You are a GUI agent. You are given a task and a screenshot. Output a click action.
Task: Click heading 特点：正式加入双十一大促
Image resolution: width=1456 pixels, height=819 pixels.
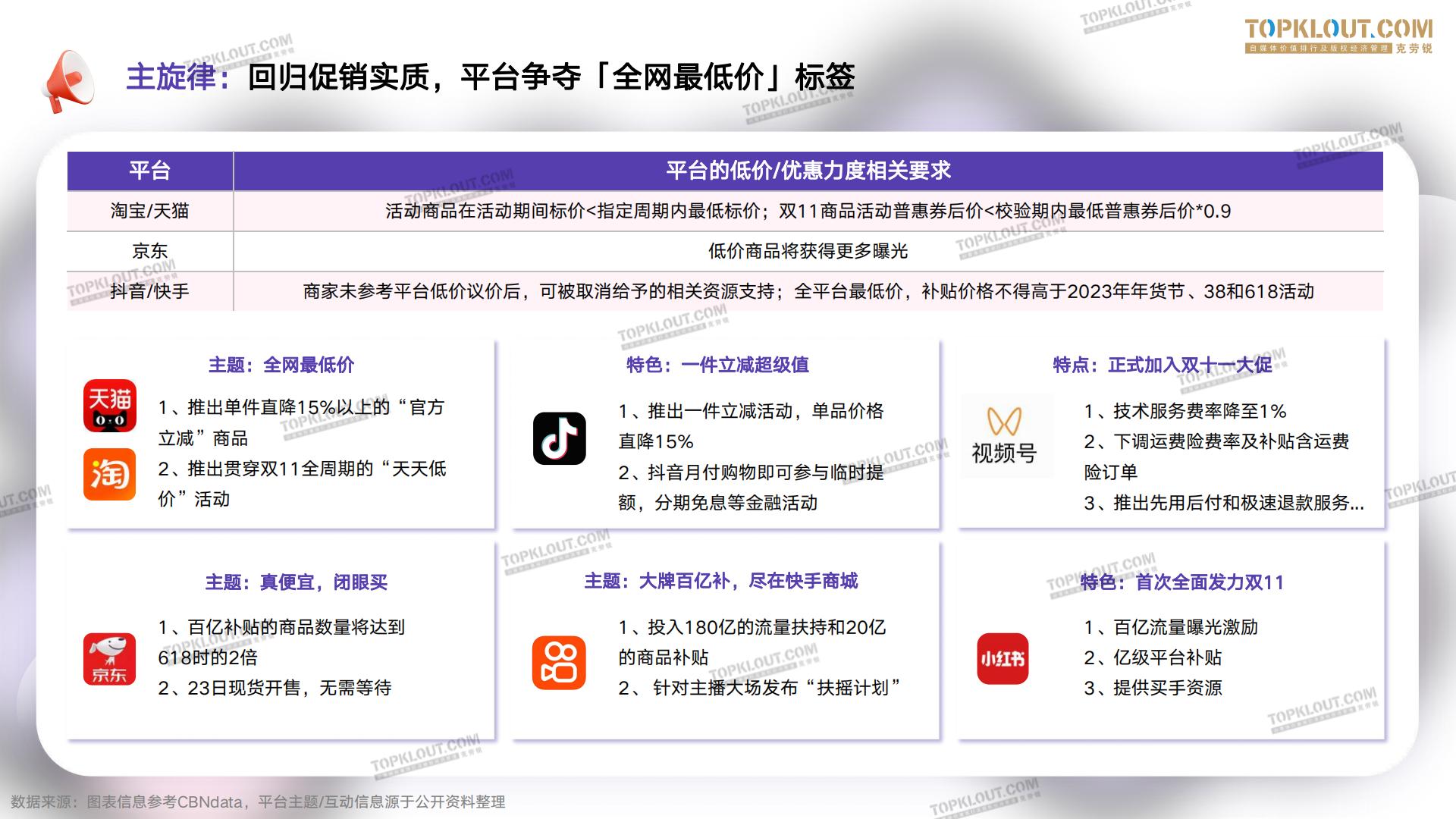tap(1163, 365)
